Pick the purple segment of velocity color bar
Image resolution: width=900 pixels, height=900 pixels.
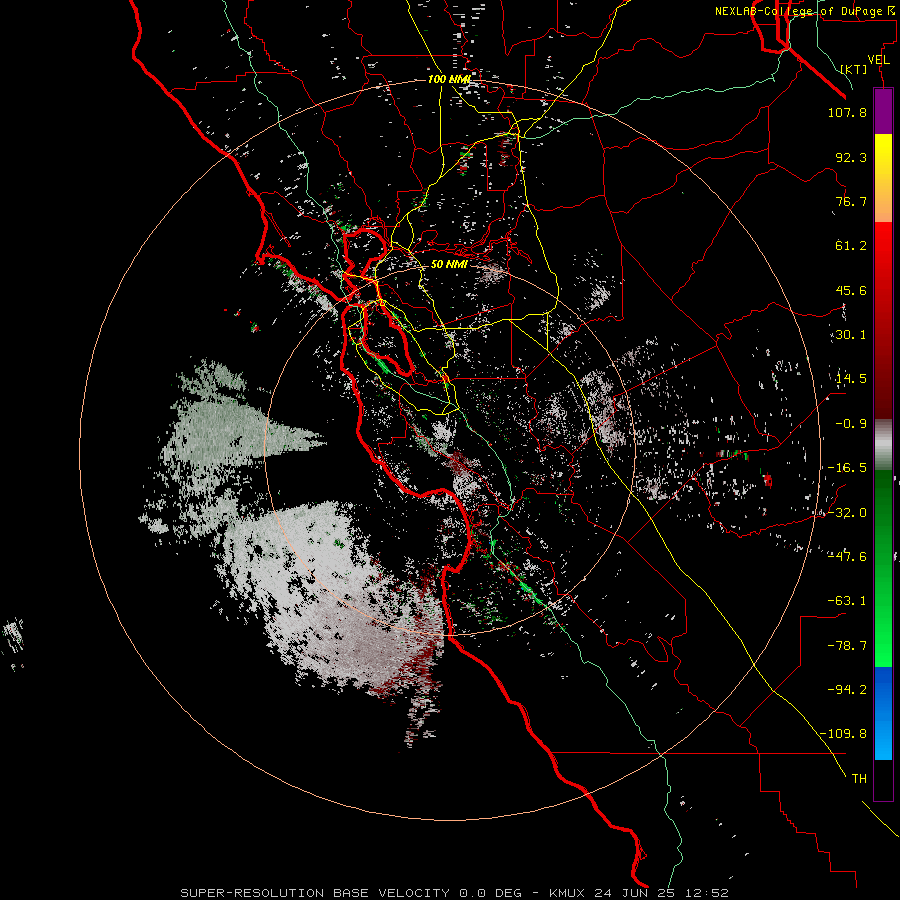click(x=883, y=112)
